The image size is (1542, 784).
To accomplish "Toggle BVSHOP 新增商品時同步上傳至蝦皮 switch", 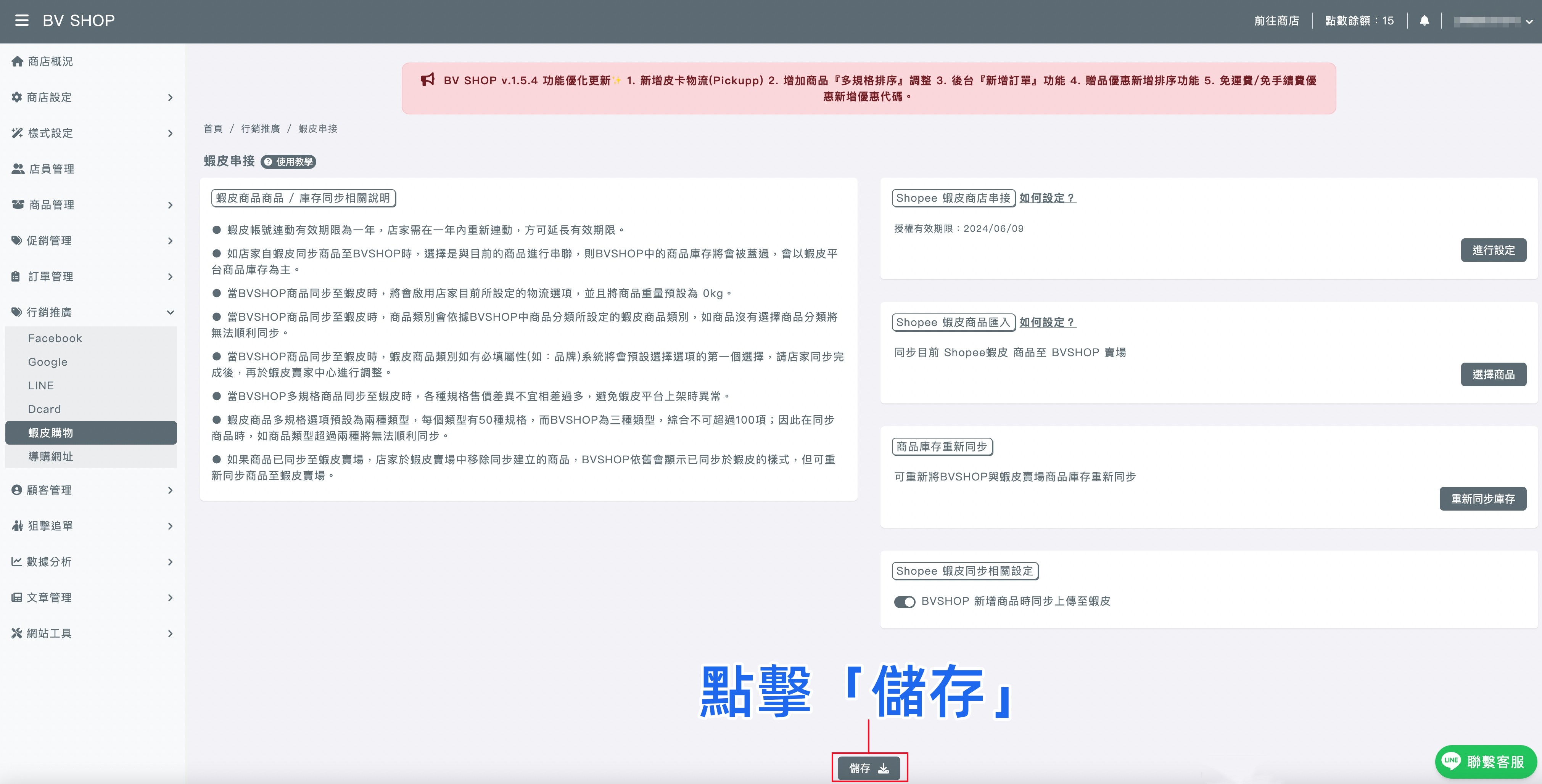I will (x=905, y=601).
